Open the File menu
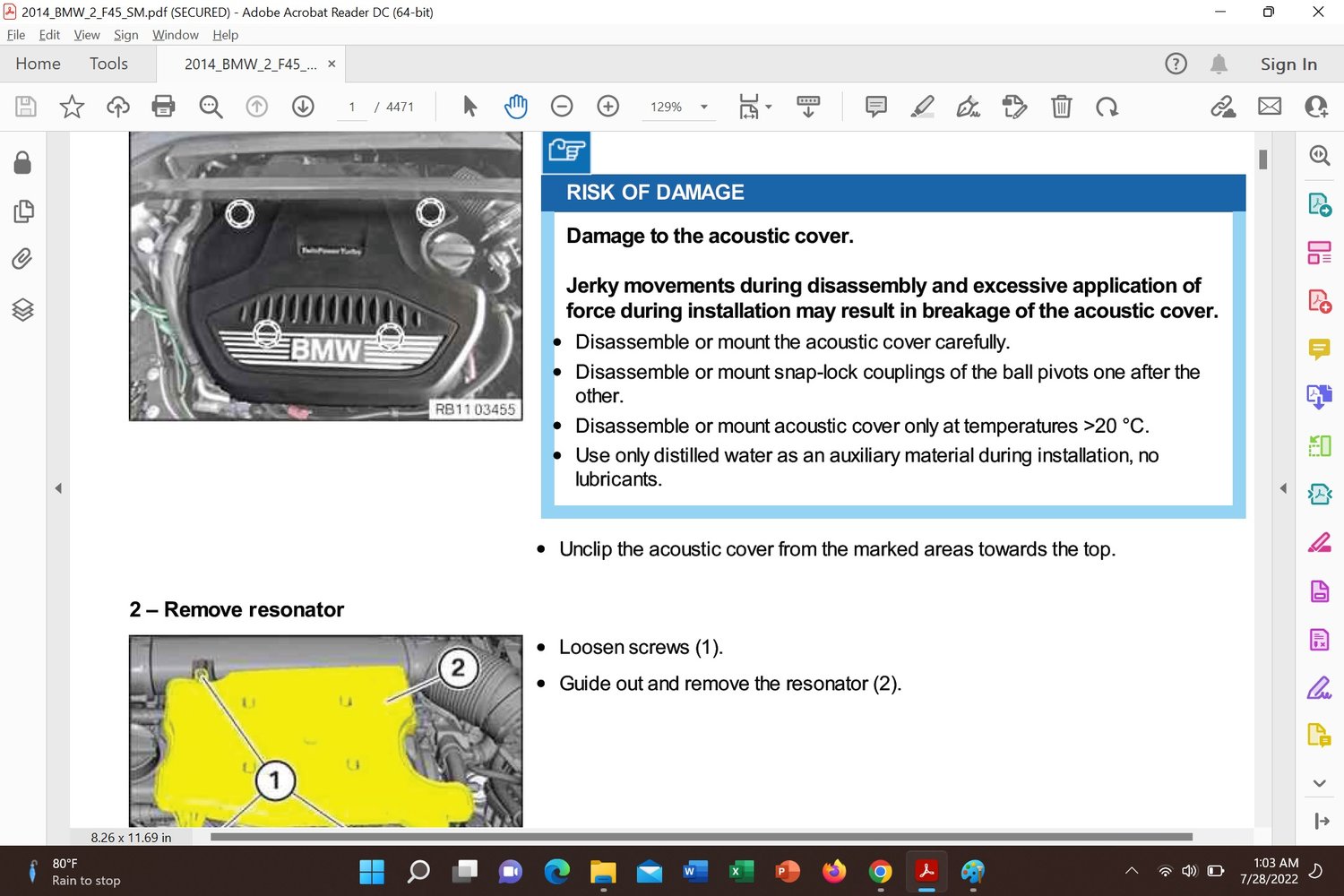Viewport: 1344px width, 896px height. tap(16, 35)
